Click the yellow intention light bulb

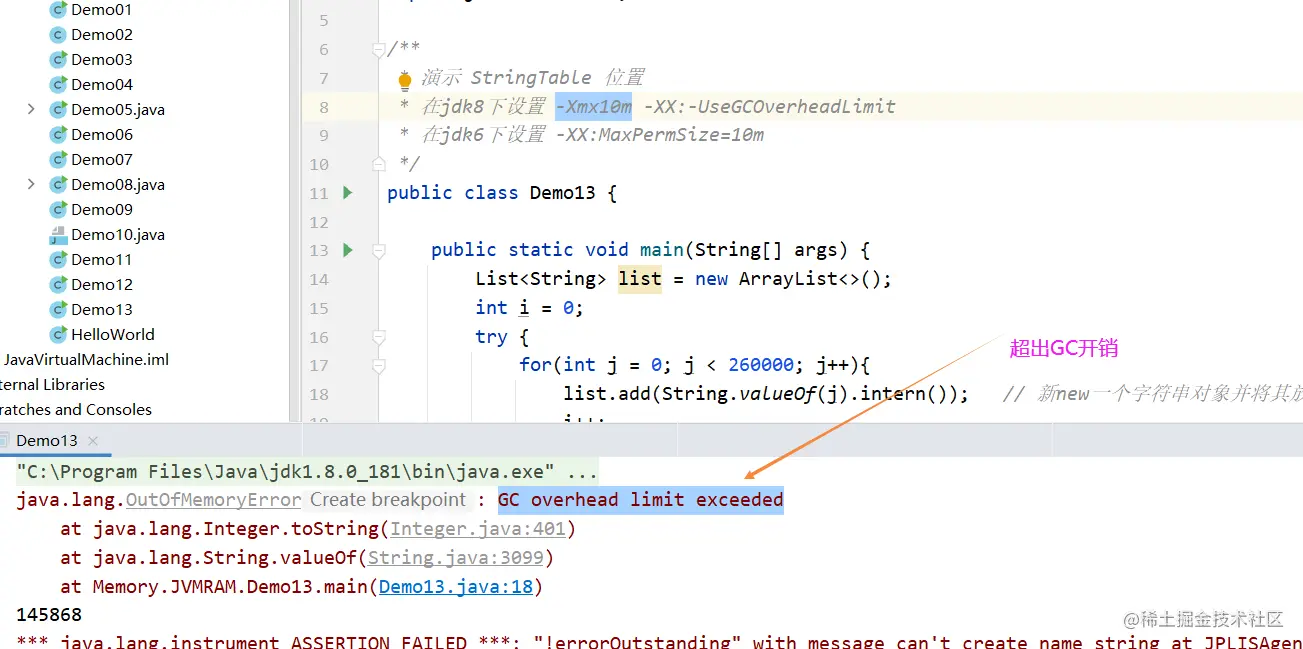(x=405, y=80)
